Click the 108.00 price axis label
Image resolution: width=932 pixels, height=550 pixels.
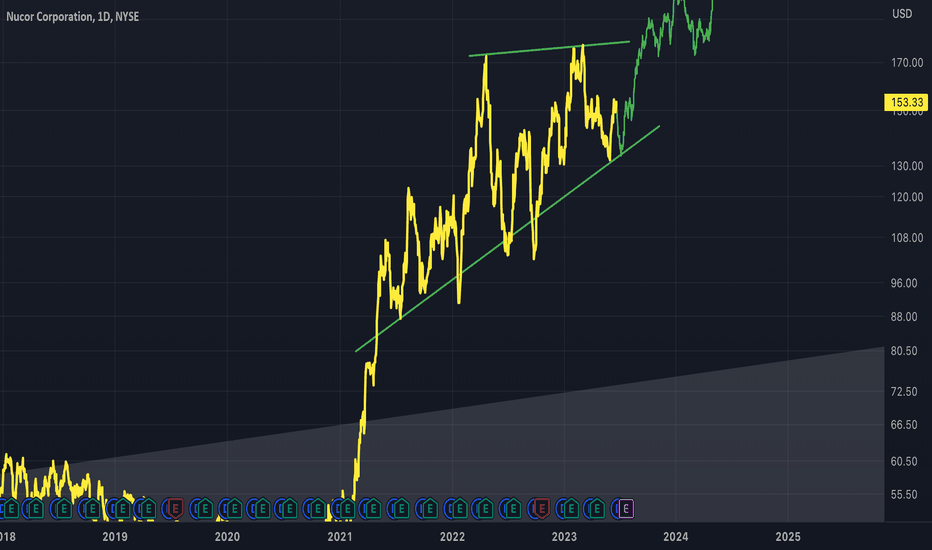(x=907, y=238)
